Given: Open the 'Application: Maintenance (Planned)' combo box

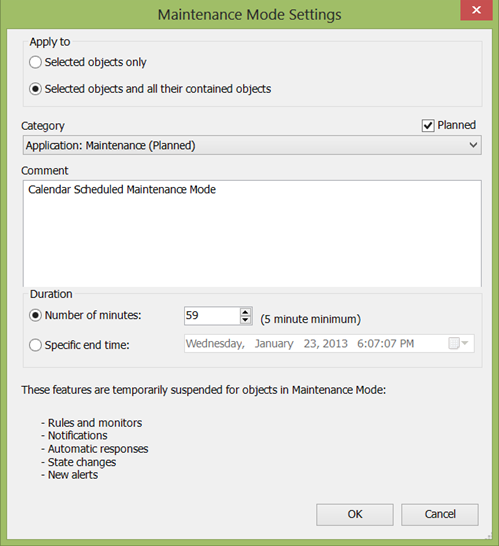Looking at the screenshot, I should tap(252, 145).
